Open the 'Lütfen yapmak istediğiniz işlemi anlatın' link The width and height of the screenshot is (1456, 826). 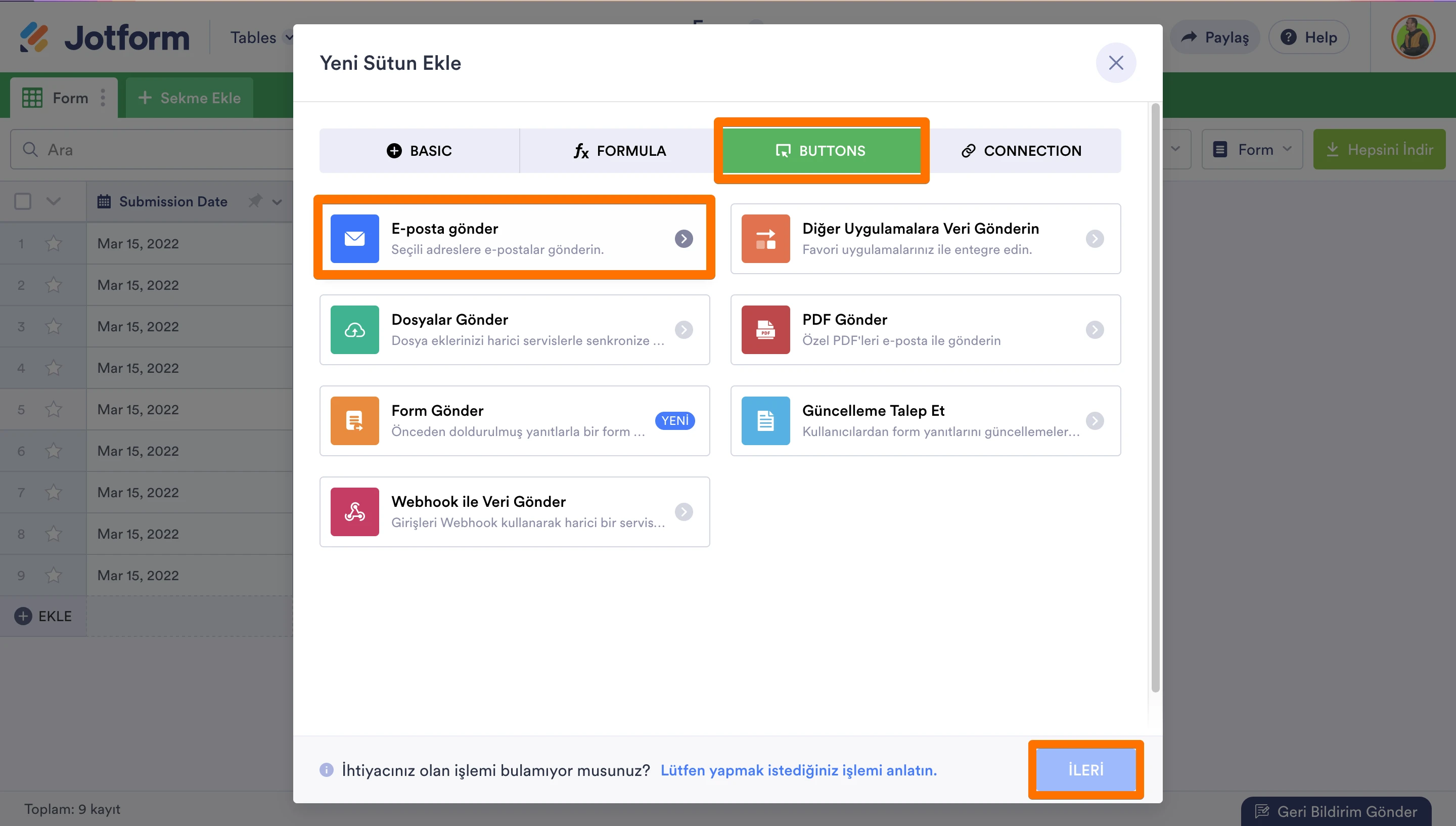click(798, 770)
